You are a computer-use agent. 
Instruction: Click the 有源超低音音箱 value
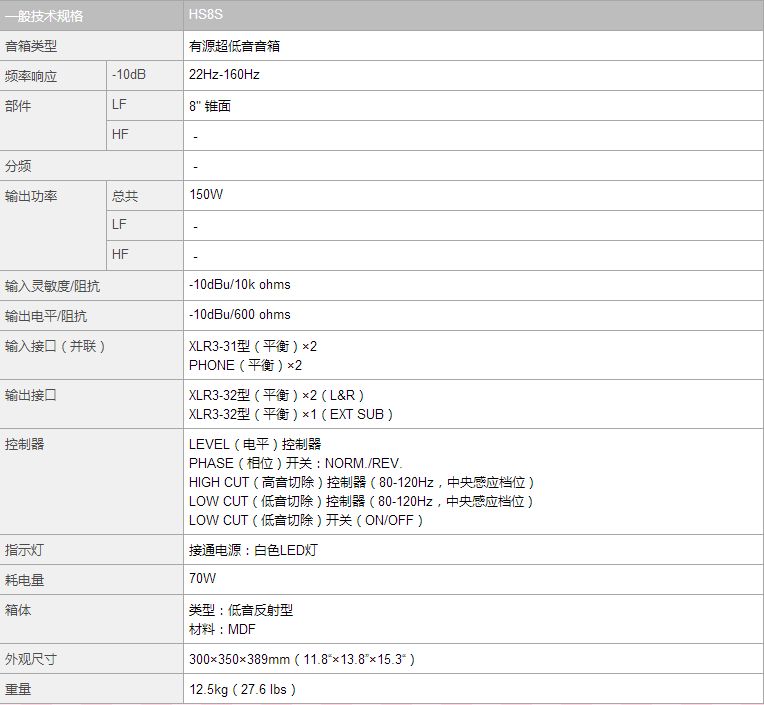click(x=234, y=46)
